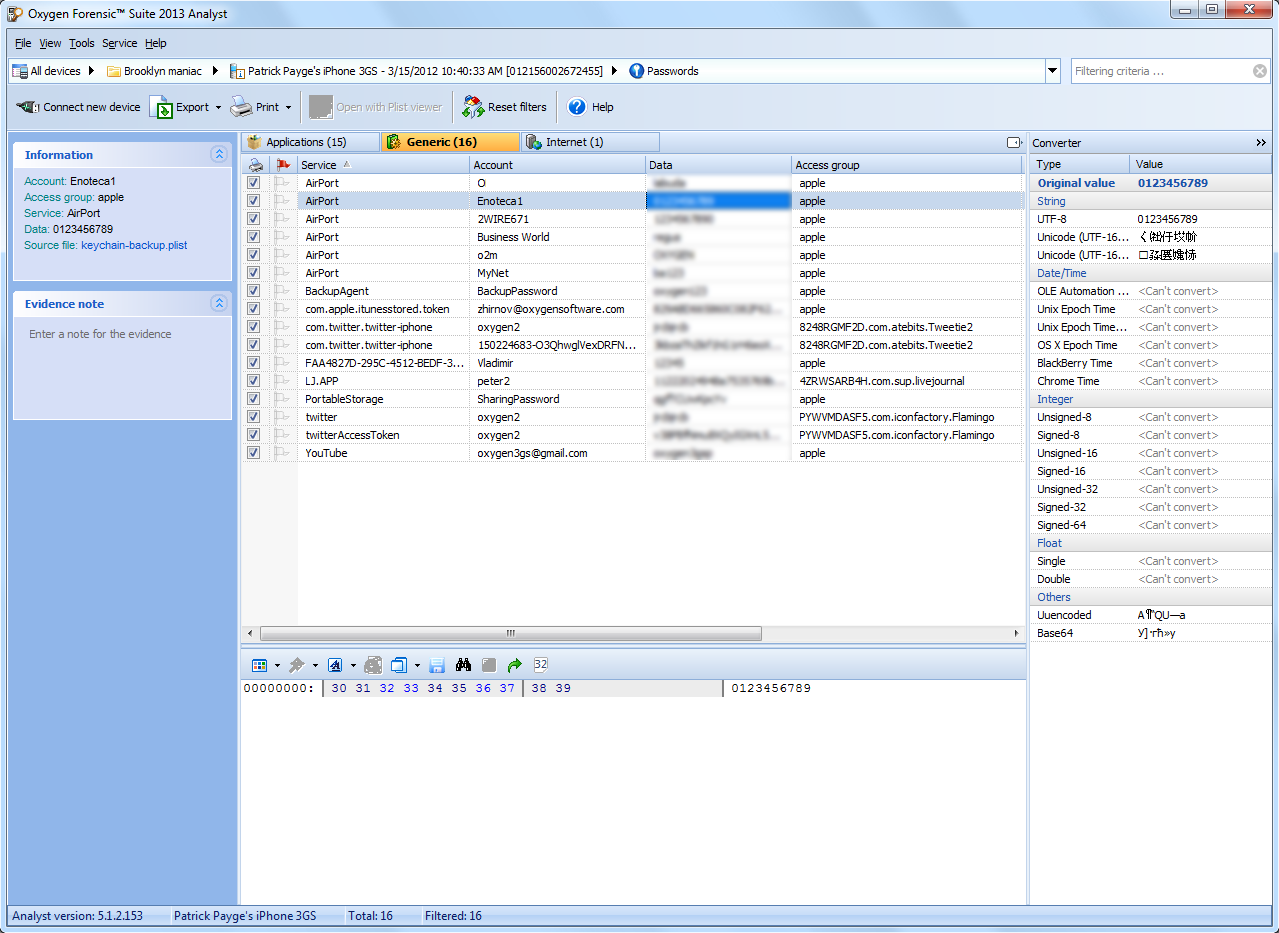Click the horizontal scrollbar under the table
This screenshot has height=933, width=1279.
510,633
